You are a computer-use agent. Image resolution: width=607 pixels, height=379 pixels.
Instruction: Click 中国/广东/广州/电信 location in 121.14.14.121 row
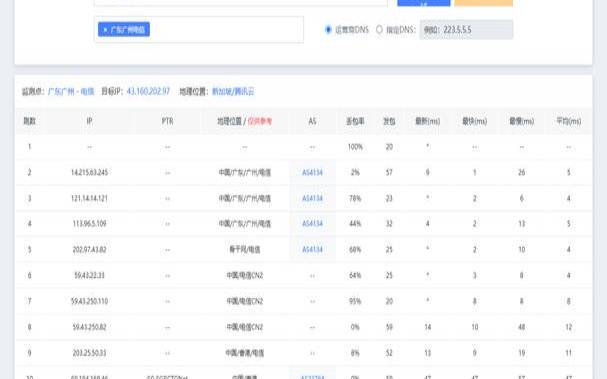(245, 199)
